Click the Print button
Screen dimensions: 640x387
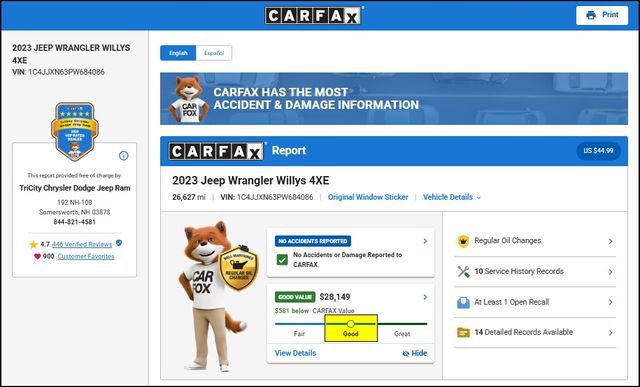click(602, 15)
